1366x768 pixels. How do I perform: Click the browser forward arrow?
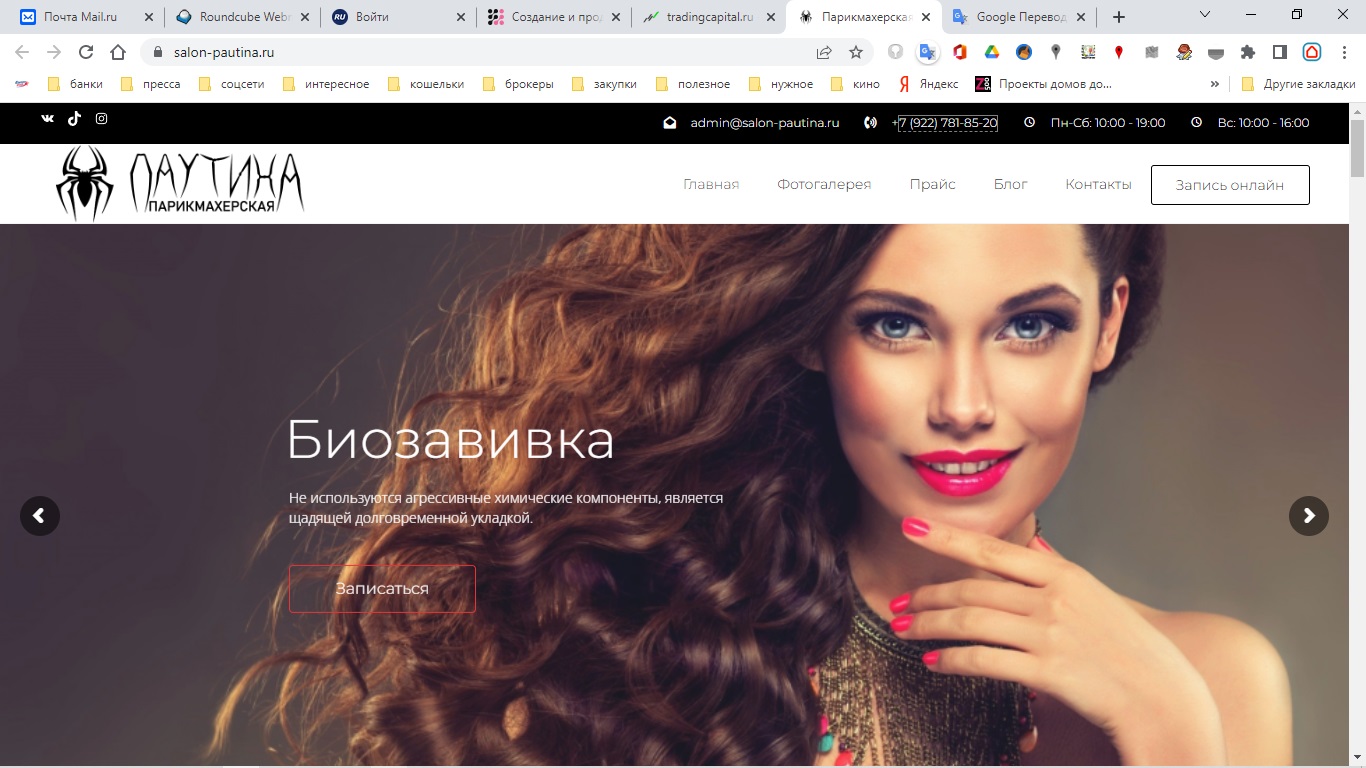[54, 52]
